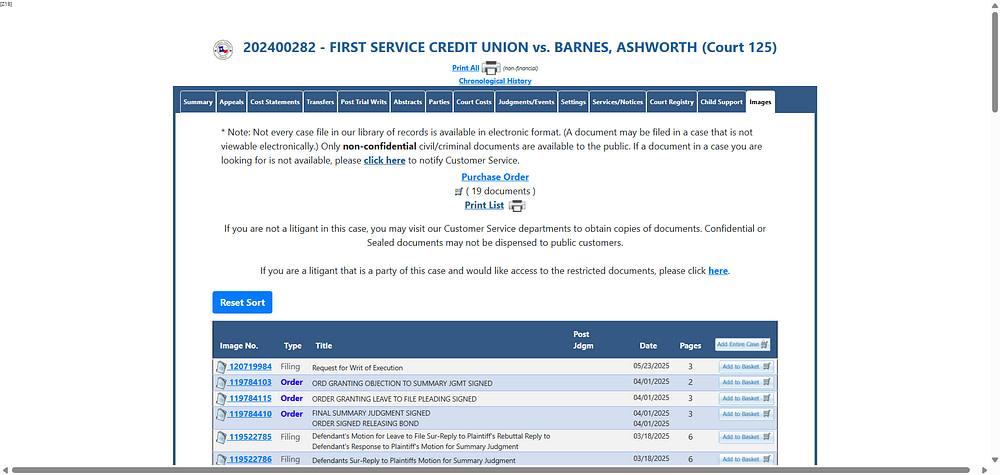1000x475 pixels.
Task: Click the county seal logo beside case title
Action: click(223, 49)
